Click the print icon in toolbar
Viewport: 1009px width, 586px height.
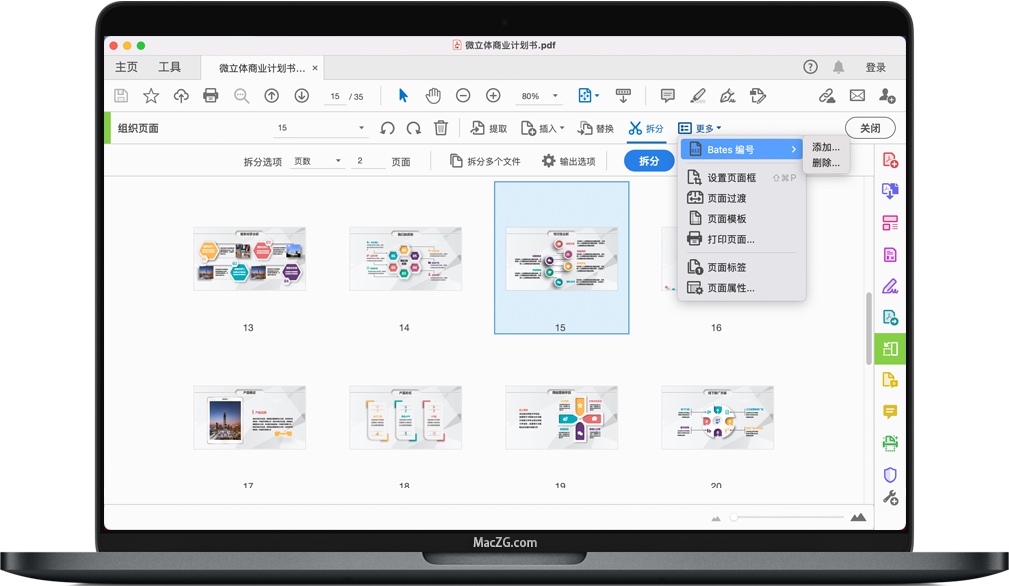click(x=211, y=96)
